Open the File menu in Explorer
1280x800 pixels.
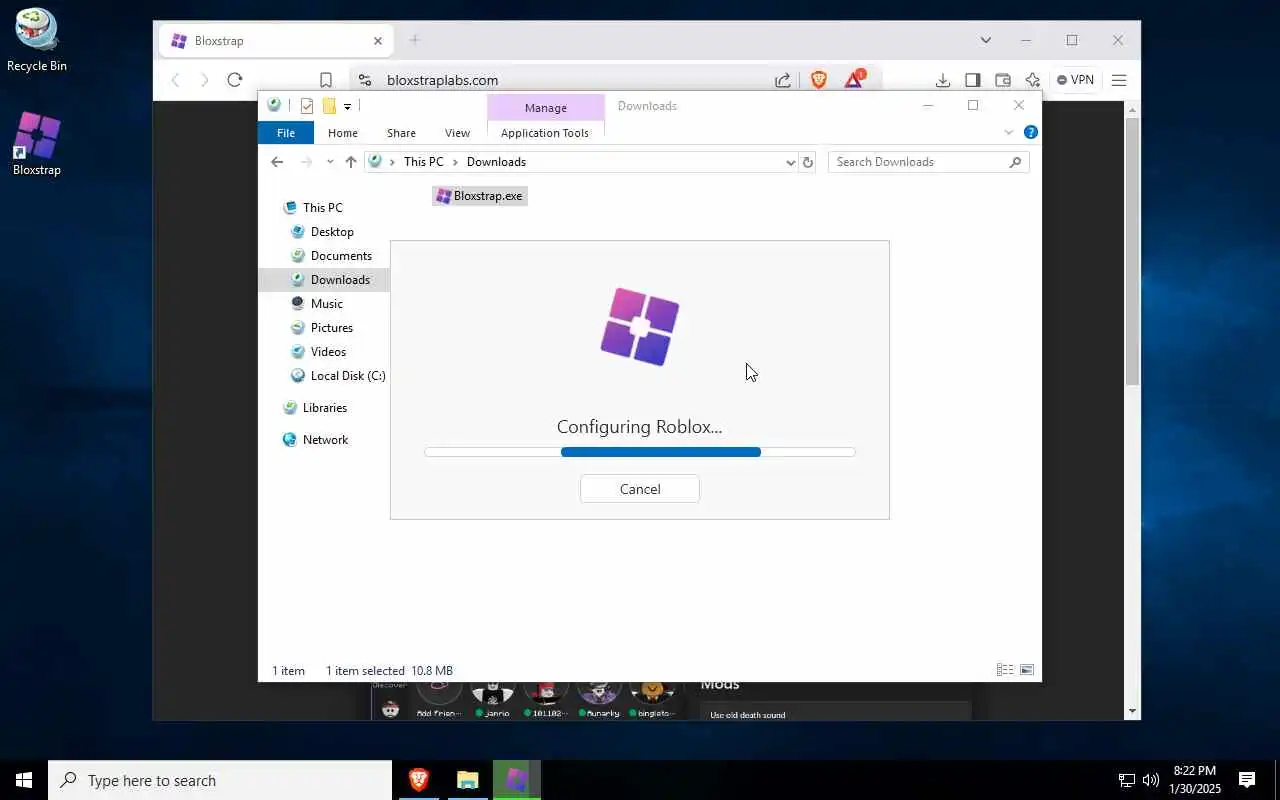click(286, 133)
